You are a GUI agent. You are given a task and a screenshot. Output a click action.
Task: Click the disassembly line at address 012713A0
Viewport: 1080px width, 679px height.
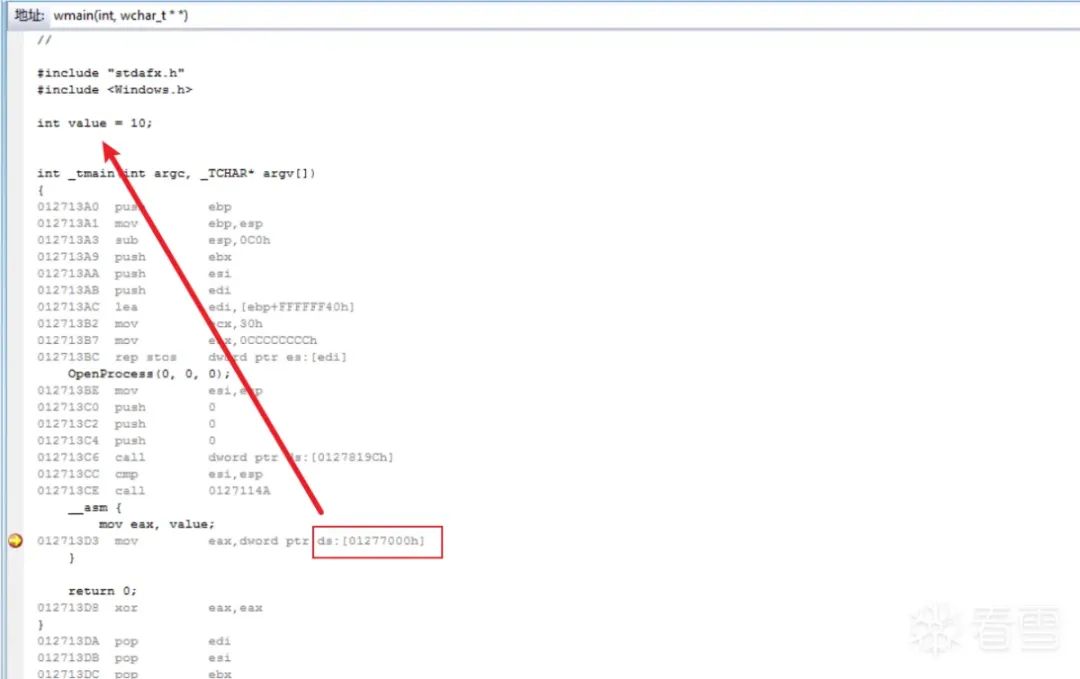pos(134,207)
